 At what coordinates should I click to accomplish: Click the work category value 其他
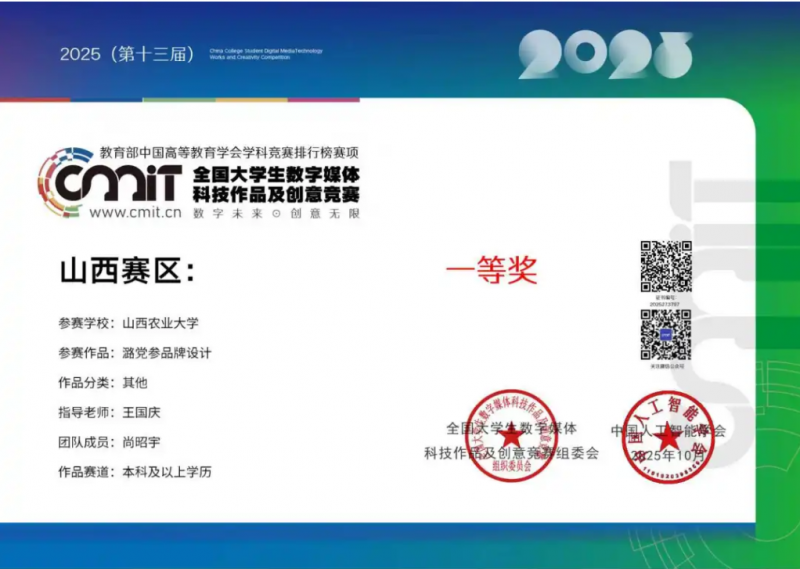click(134, 382)
